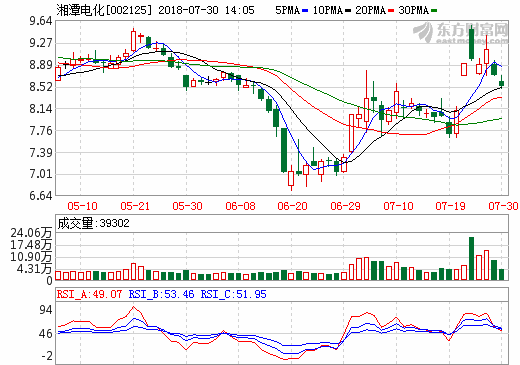Click the 4.31万 volume axis label
The width and height of the screenshot is (520, 365).
click(34, 269)
